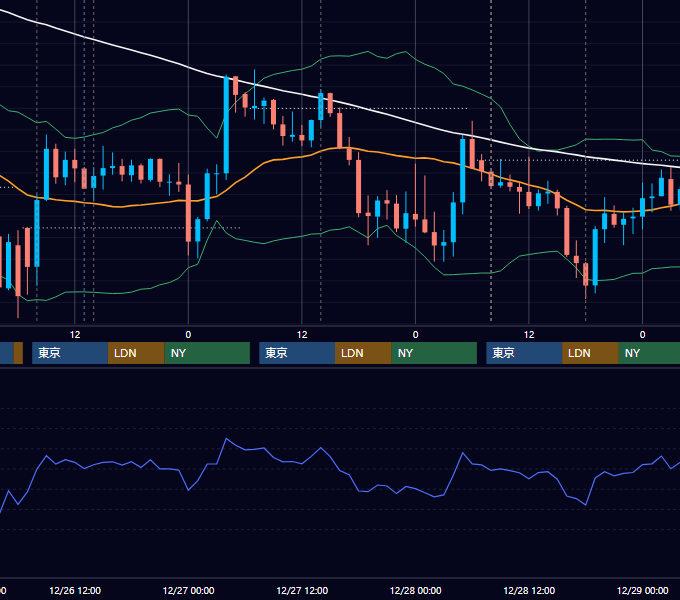The image size is (680, 600).
Task: Pick the NY session block spanning 12/29 00:00
Action: (x=649, y=353)
